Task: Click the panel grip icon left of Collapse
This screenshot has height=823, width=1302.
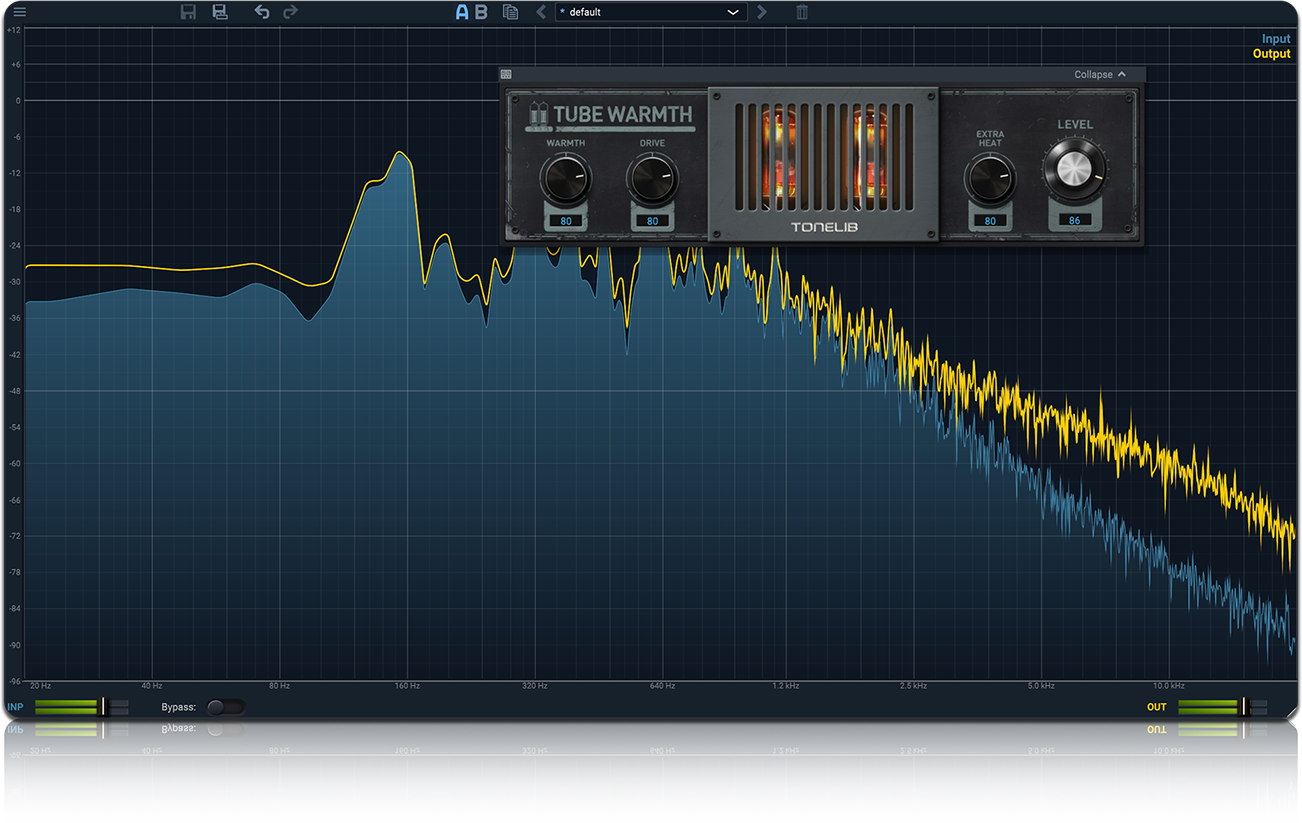Action: 506,74
